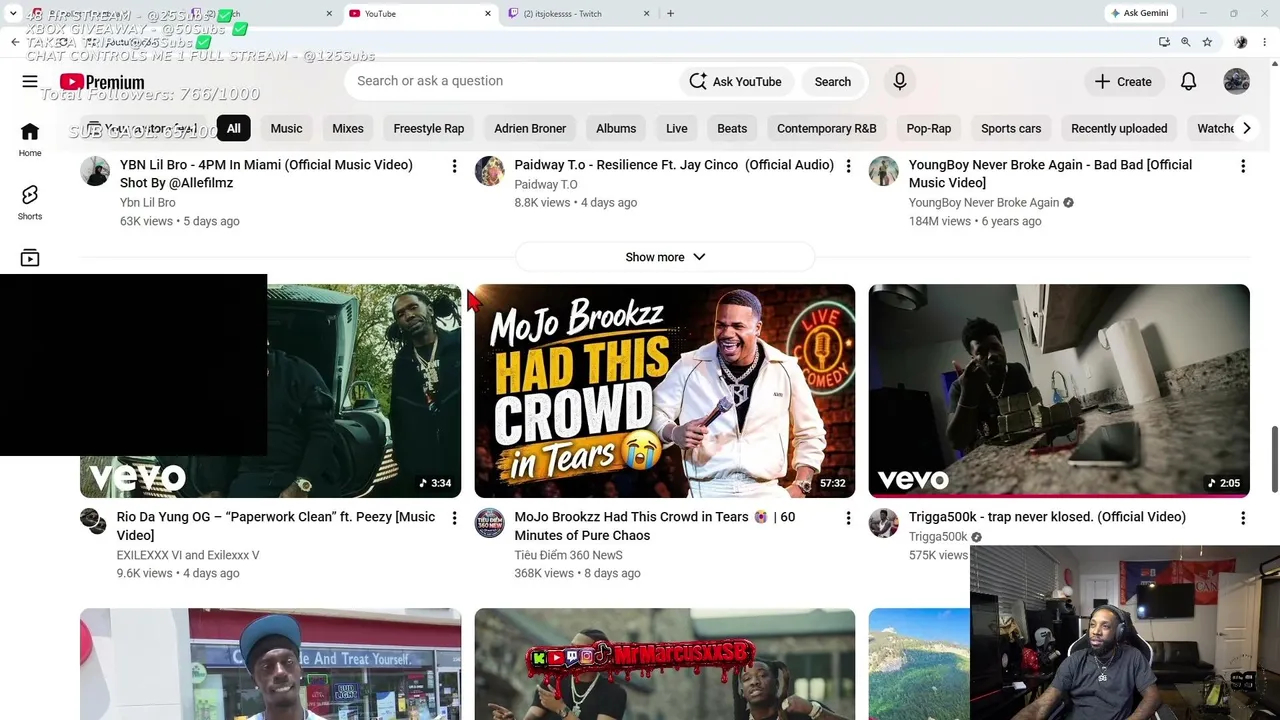The width and height of the screenshot is (1280, 720).
Task: Select the Albums filter chip
Action: pyautogui.click(x=616, y=128)
